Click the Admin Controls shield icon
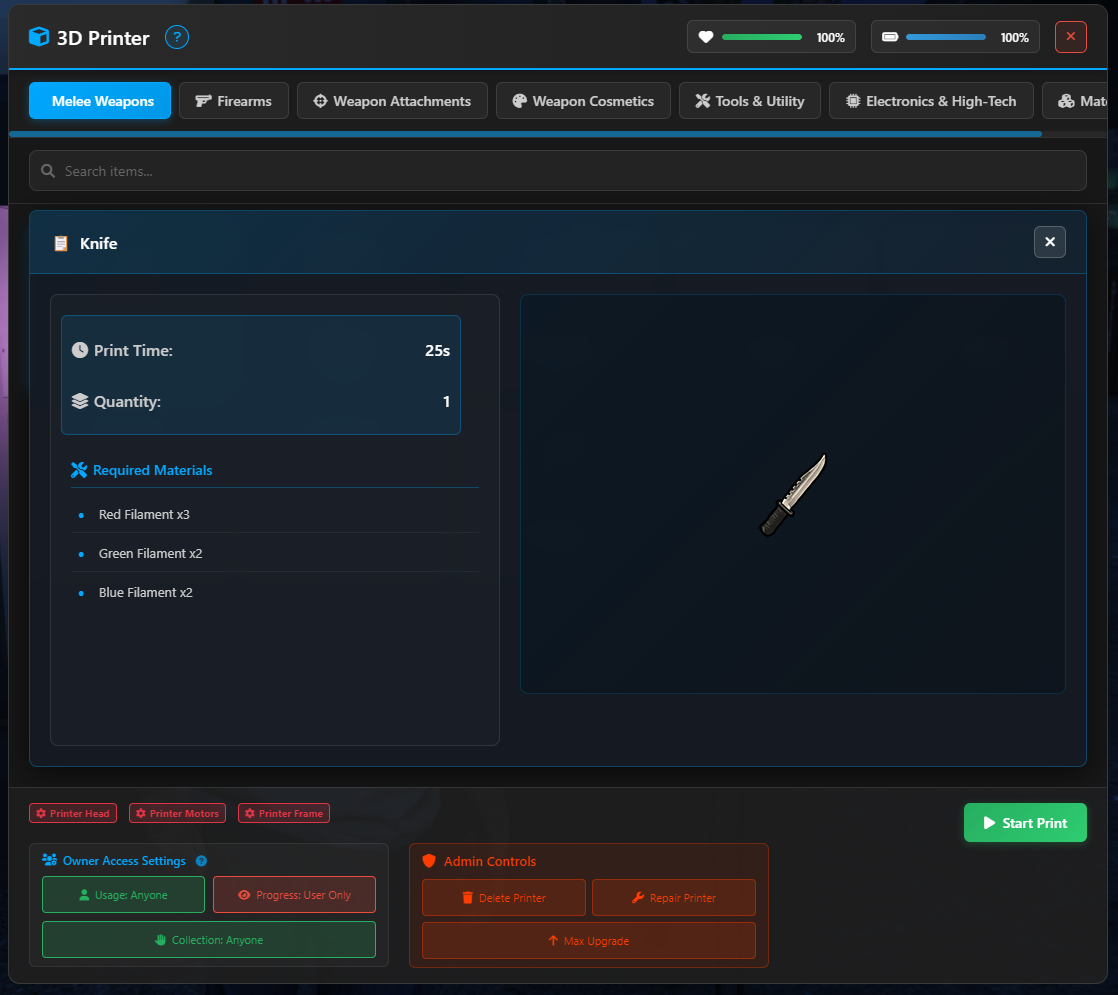 pos(429,861)
